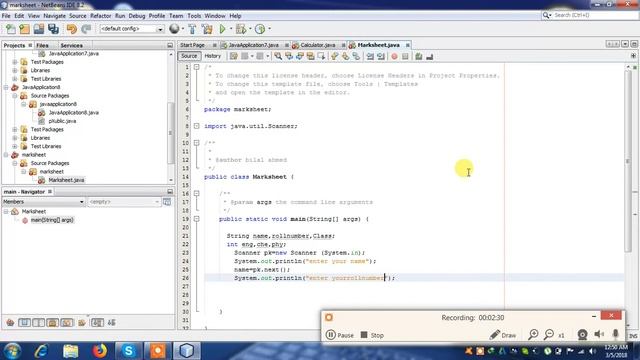Viewport: 640px width, 360px height.
Task: Open the Tools menu
Action: [194, 16]
